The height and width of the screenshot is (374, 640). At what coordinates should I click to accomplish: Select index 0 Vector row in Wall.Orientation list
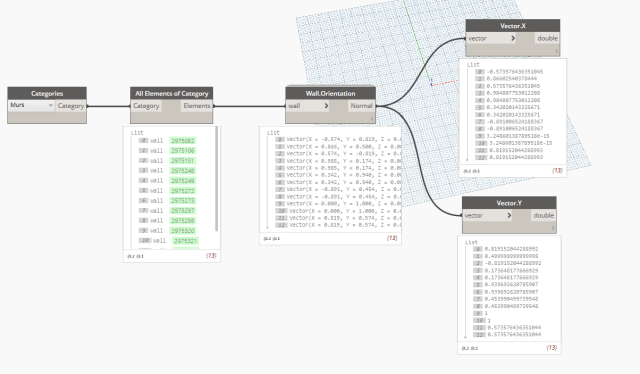click(x=338, y=139)
